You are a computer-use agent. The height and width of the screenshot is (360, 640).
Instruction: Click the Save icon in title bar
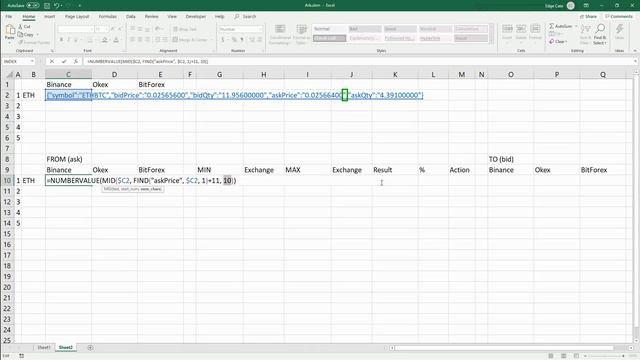47,5
